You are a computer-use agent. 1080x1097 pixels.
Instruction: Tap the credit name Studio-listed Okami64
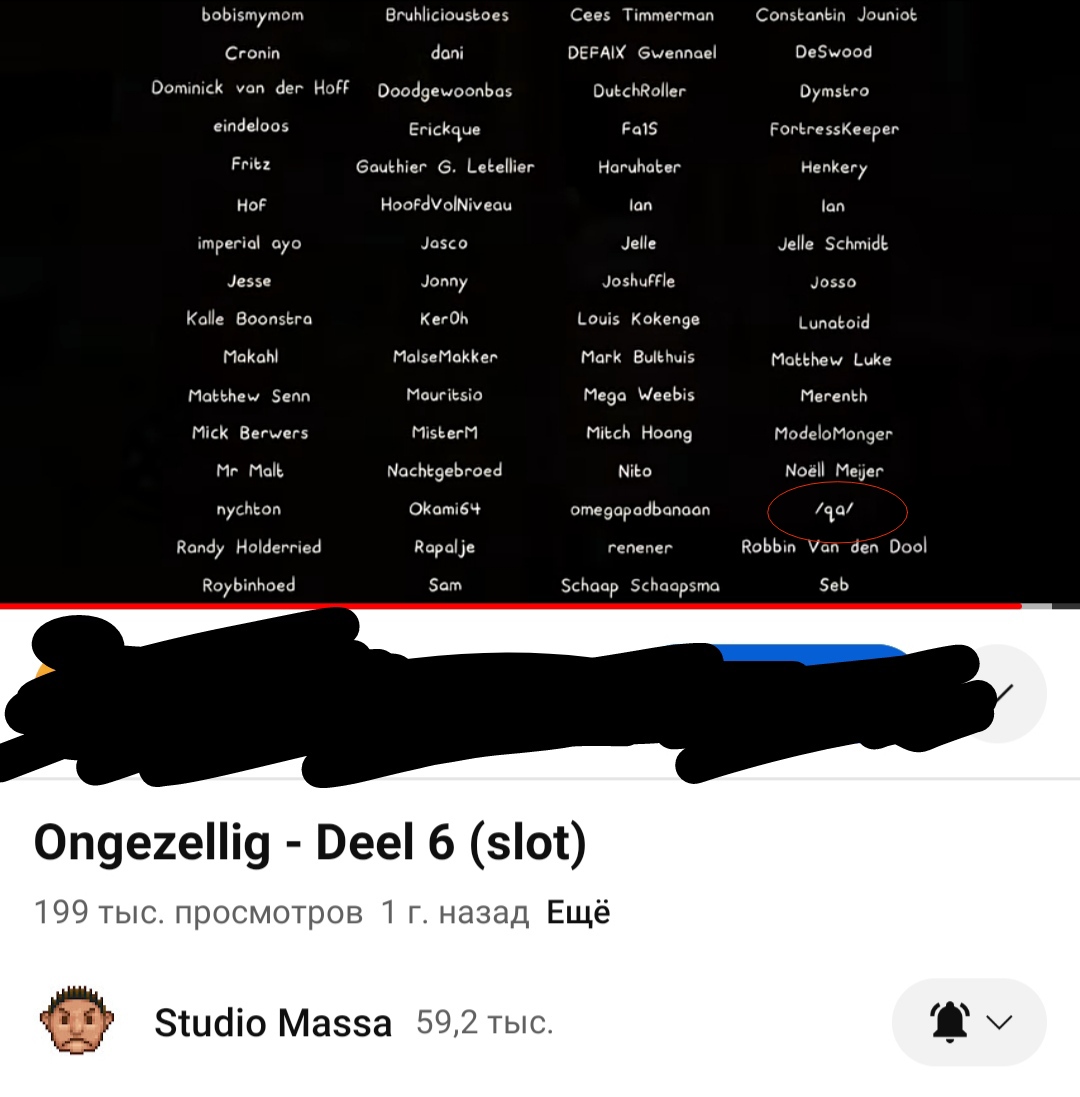coord(445,509)
